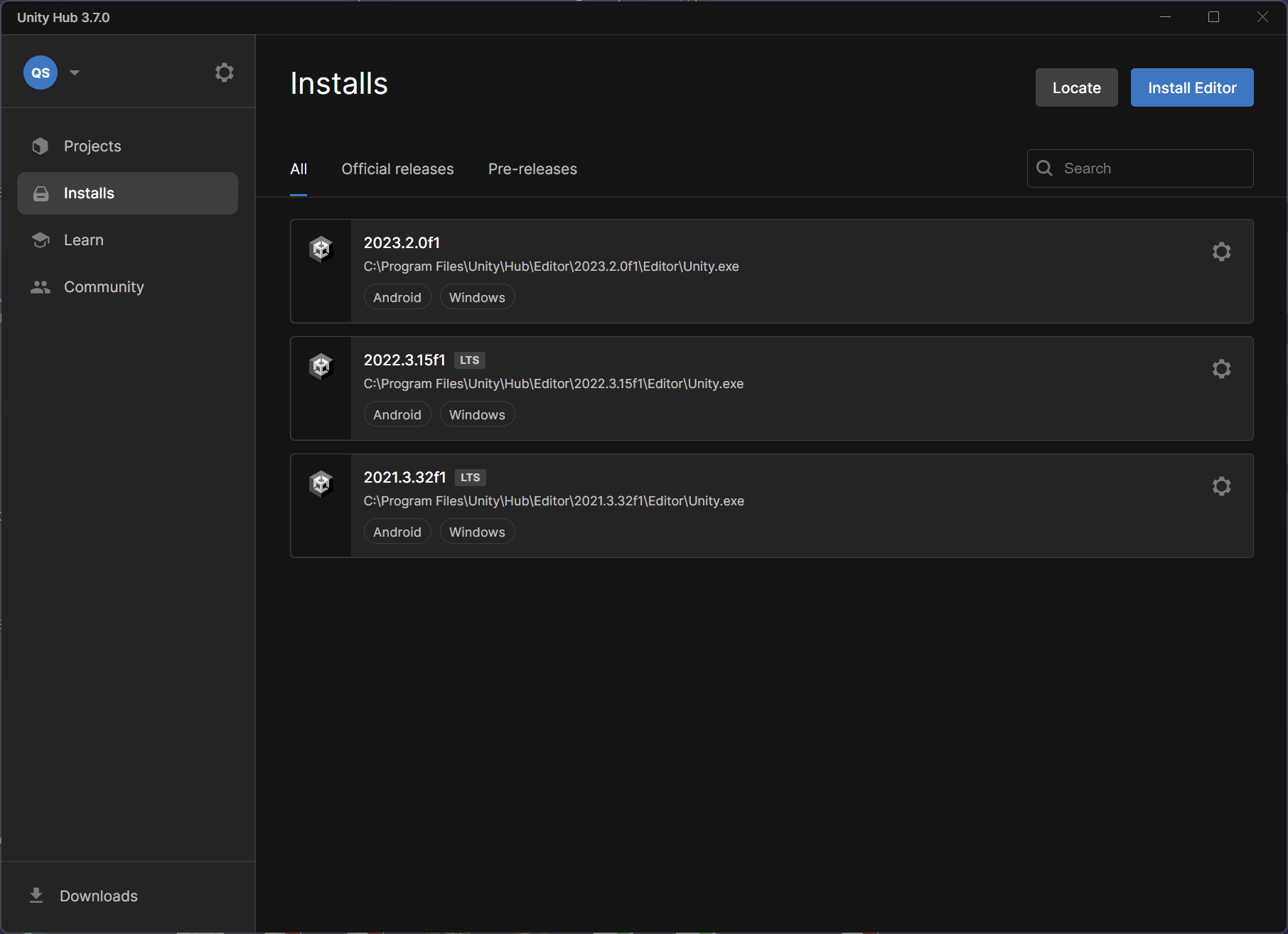Open the Projects section in sidebar

coord(92,146)
